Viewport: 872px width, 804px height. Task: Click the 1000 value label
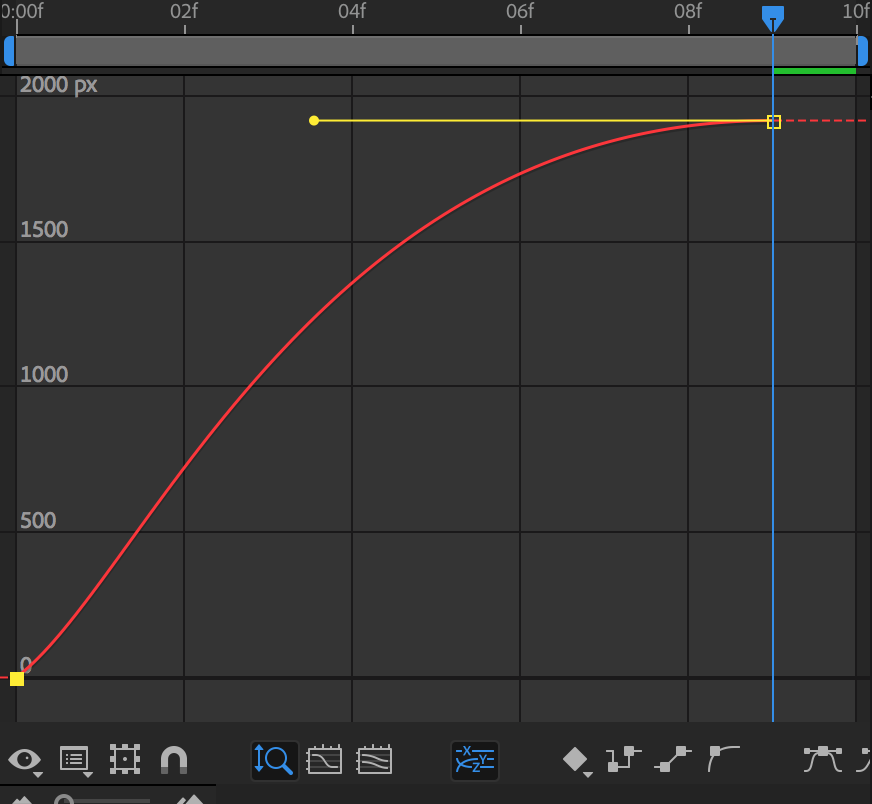click(44, 375)
